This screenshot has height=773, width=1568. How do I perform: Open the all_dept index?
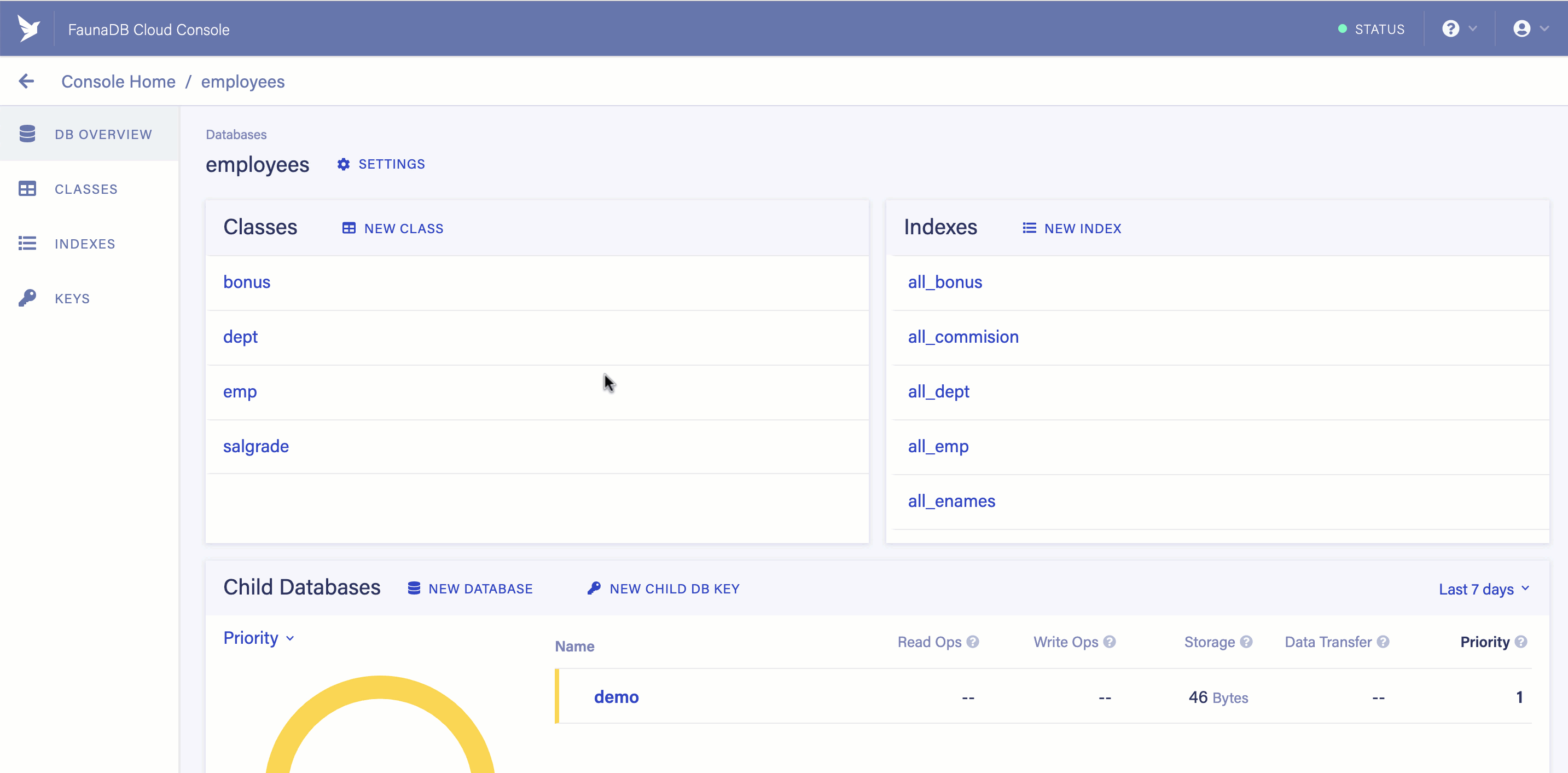[939, 391]
